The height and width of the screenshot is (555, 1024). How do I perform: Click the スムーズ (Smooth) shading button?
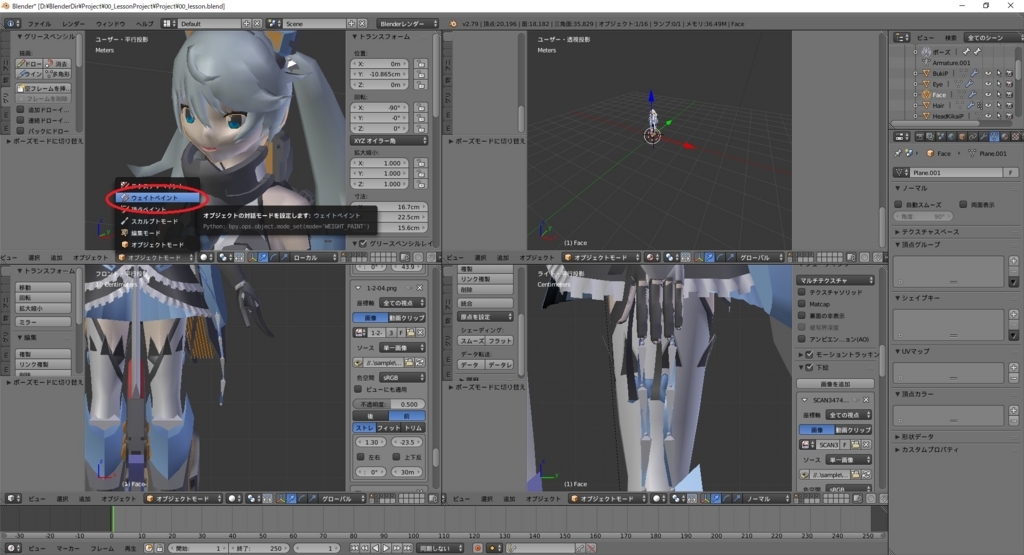[x=472, y=341]
